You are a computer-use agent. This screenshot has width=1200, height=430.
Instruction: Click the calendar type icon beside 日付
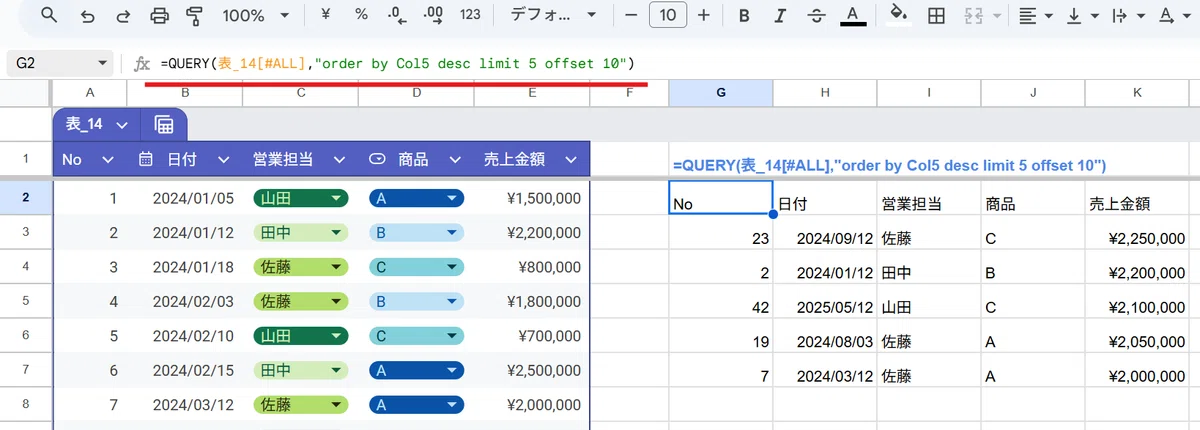145,159
